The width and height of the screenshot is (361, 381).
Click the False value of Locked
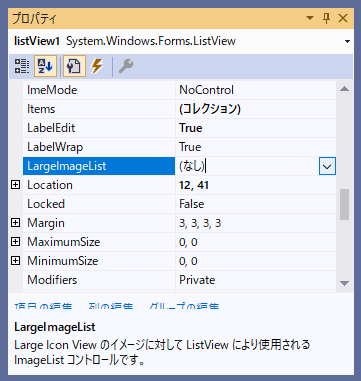coord(192,204)
